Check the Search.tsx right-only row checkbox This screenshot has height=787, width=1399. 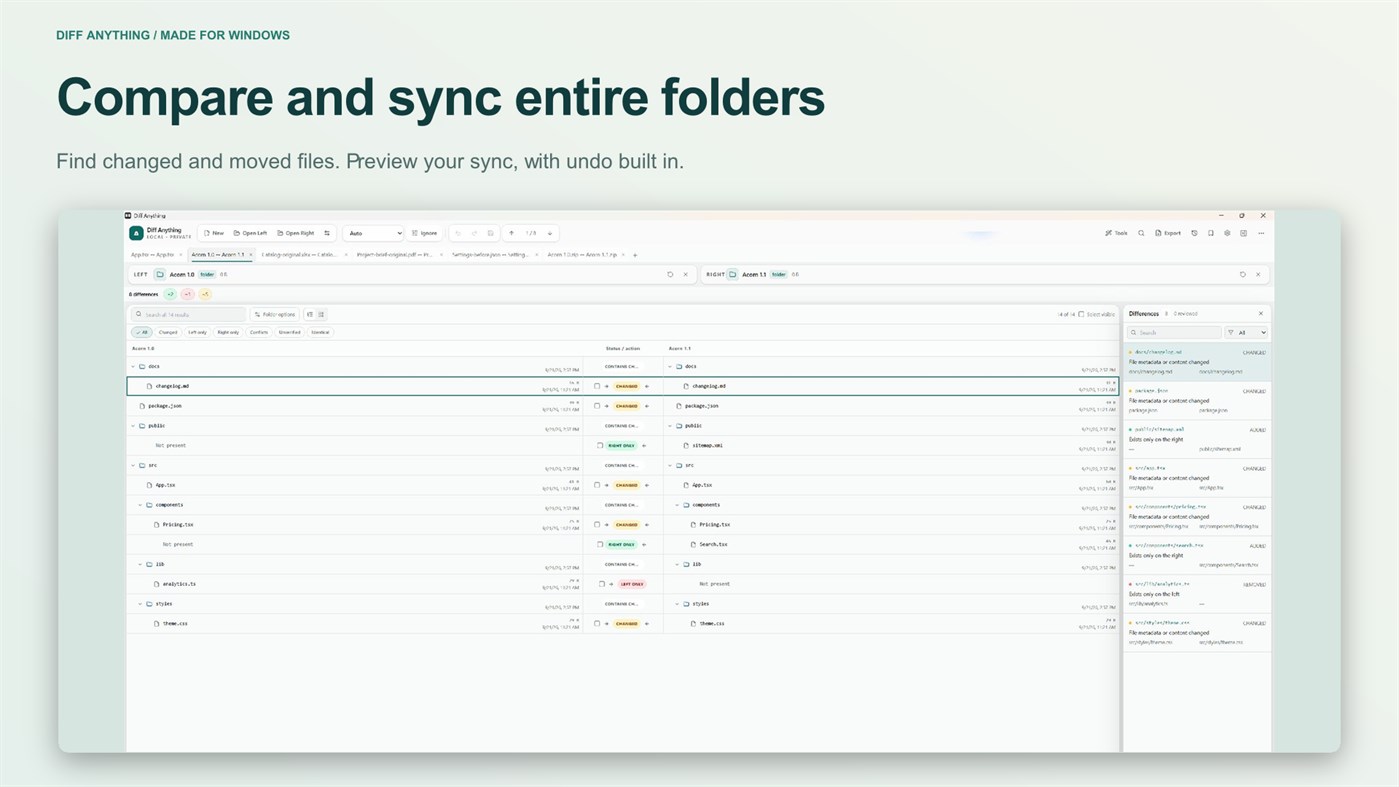click(x=600, y=544)
